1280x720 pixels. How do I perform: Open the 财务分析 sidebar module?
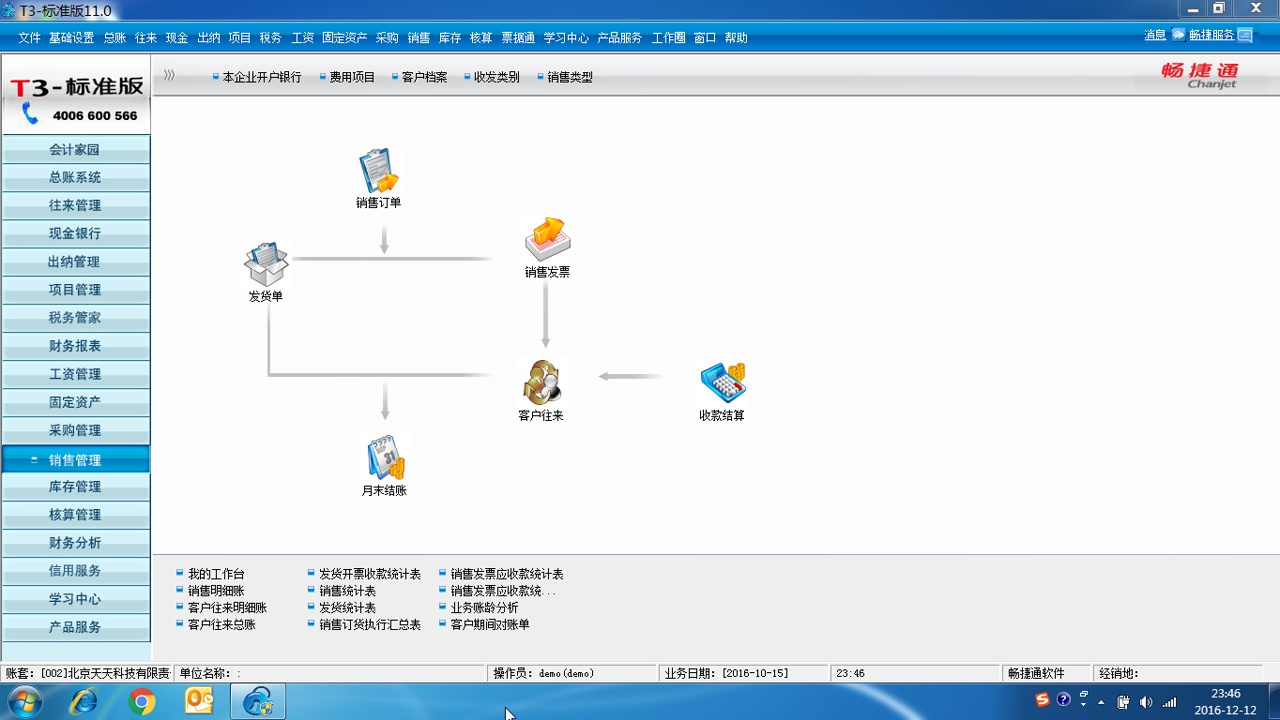point(76,542)
